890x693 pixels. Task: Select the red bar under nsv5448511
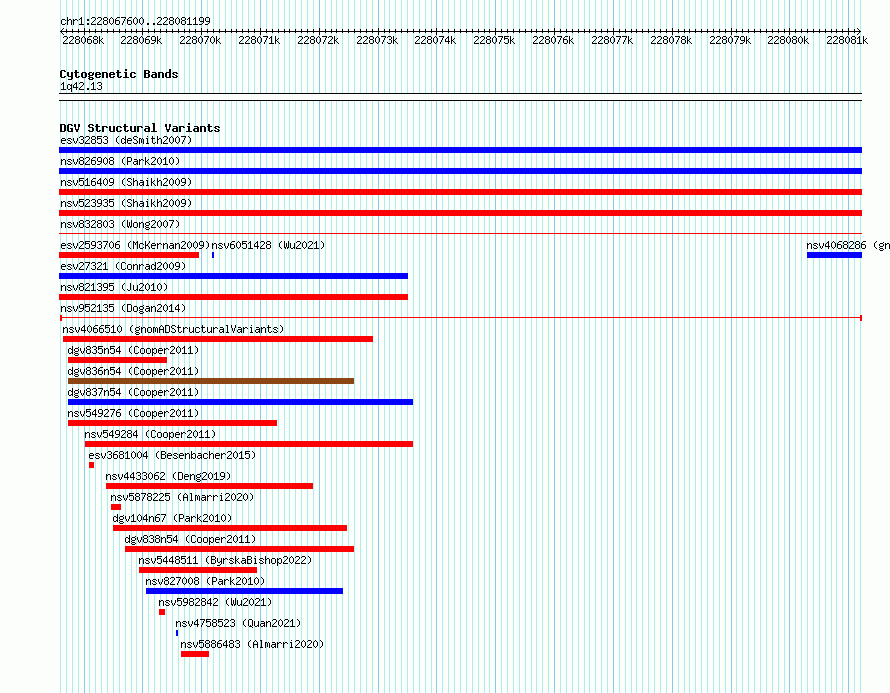198,570
